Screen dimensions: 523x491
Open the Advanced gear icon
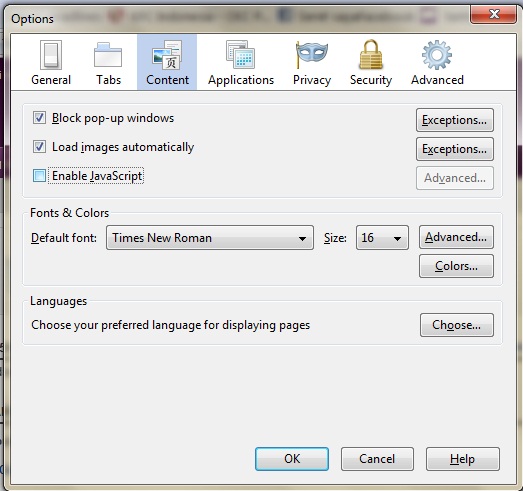click(437, 55)
